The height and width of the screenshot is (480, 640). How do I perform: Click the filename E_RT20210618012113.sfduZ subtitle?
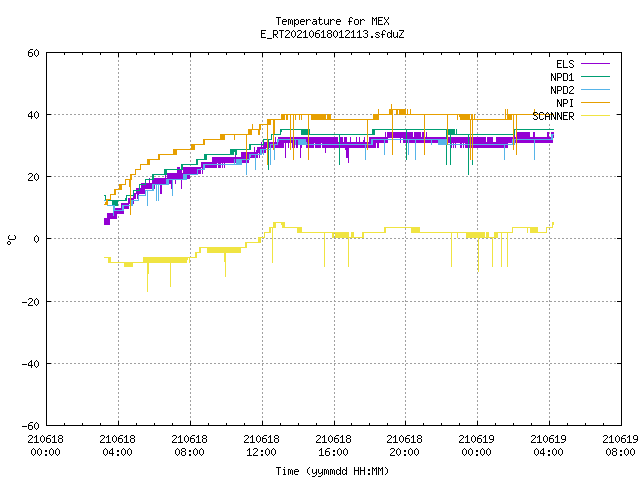[x=332, y=34]
